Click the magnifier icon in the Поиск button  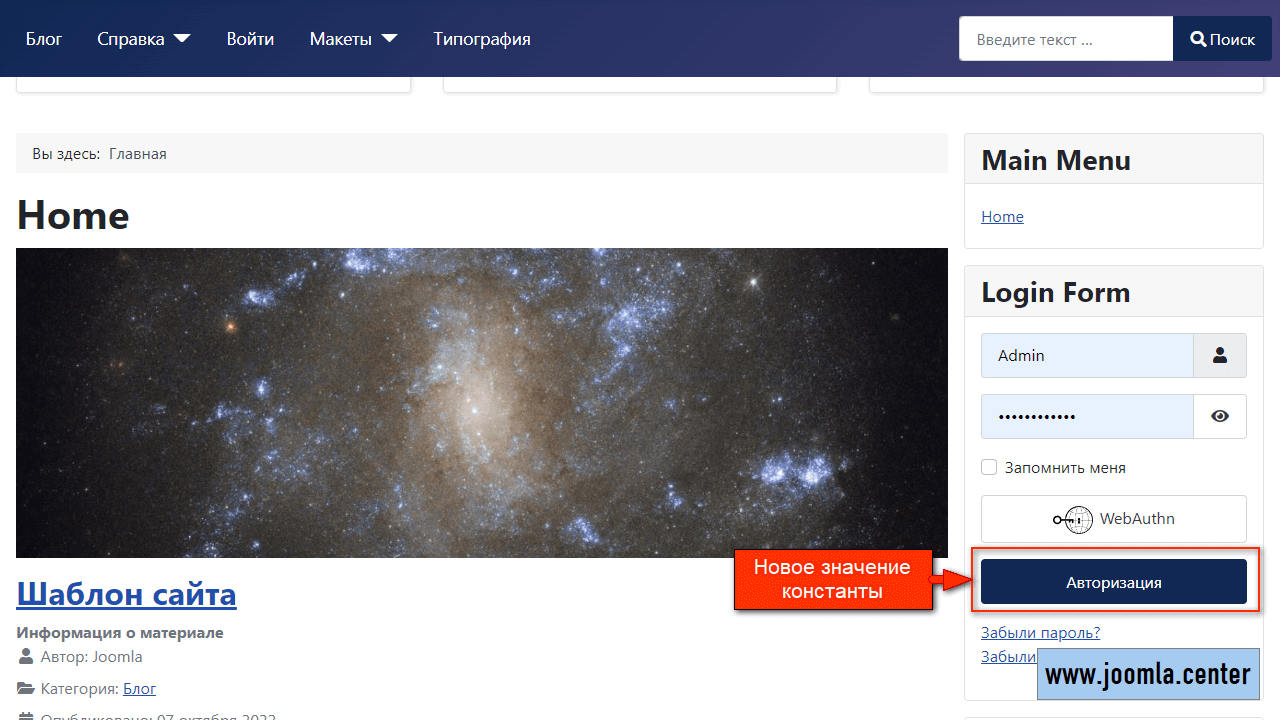(1198, 40)
